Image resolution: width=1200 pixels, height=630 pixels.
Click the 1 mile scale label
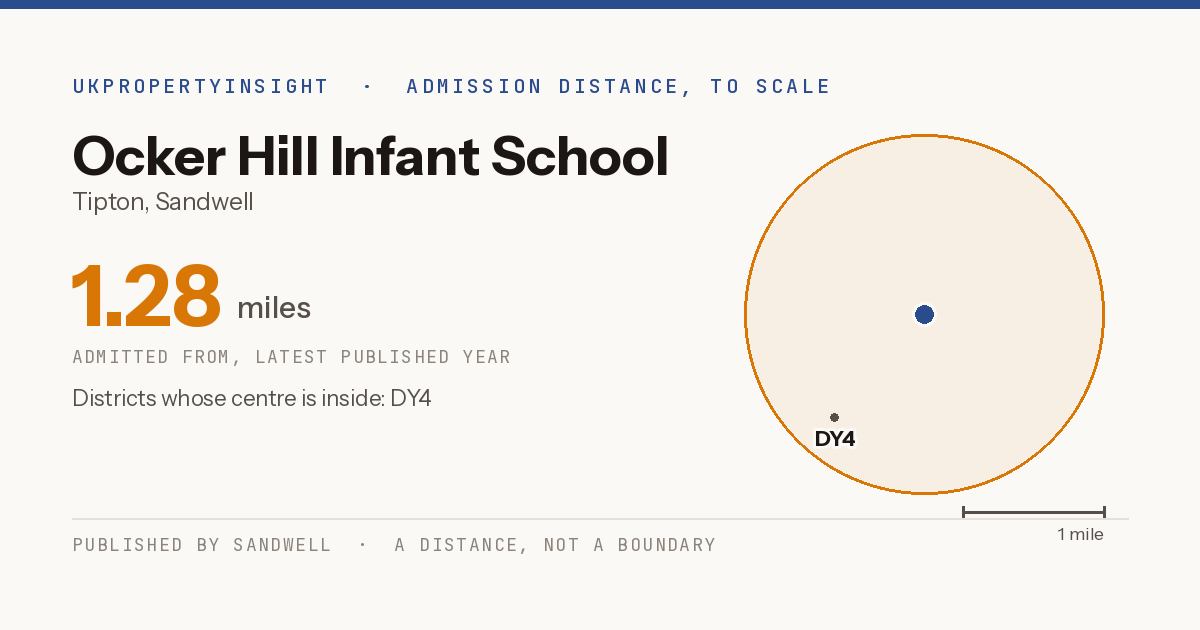(1080, 535)
